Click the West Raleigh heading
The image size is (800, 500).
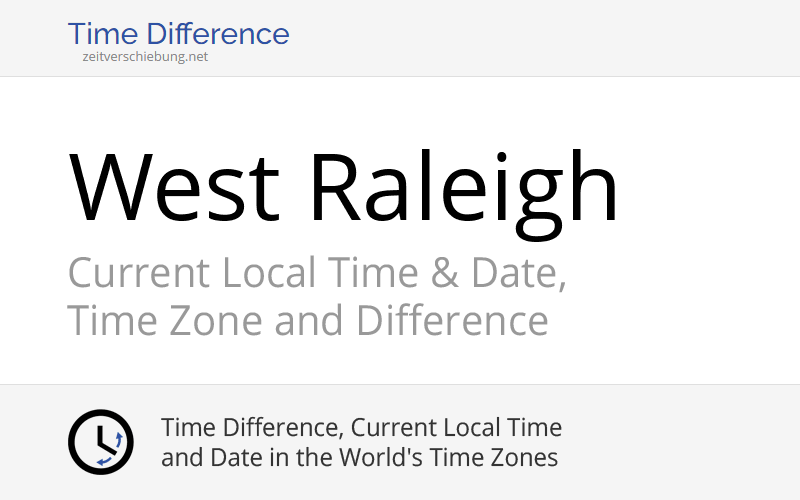coord(343,189)
